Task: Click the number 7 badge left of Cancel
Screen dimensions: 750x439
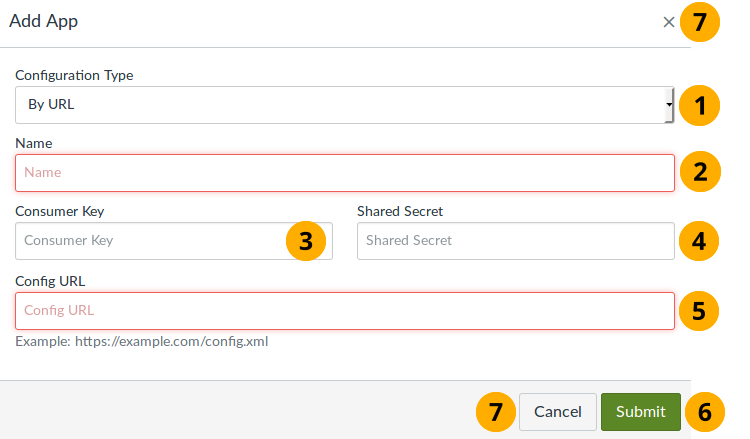Action: (x=495, y=411)
